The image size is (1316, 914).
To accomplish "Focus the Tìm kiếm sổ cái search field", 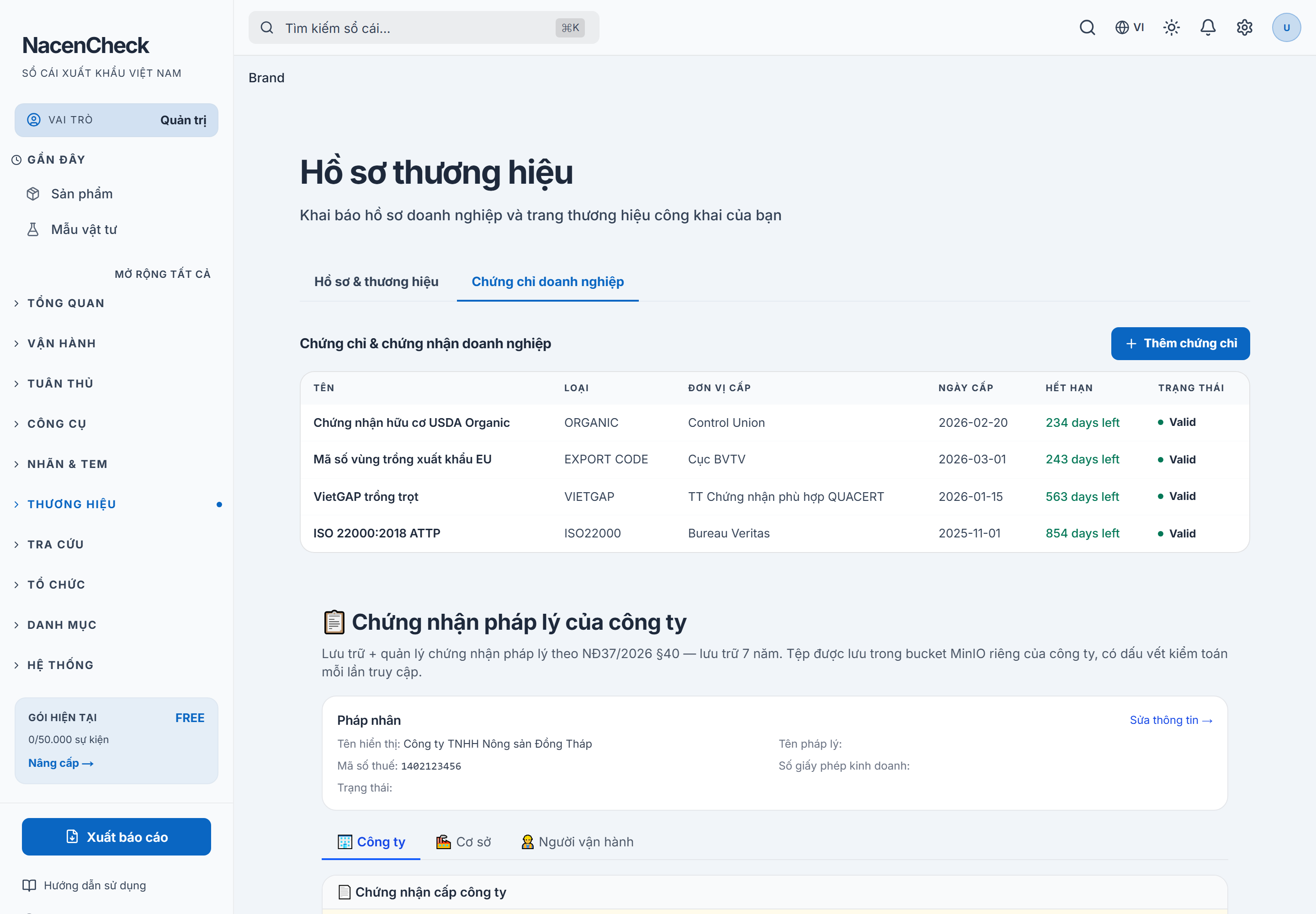I will [x=424, y=27].
